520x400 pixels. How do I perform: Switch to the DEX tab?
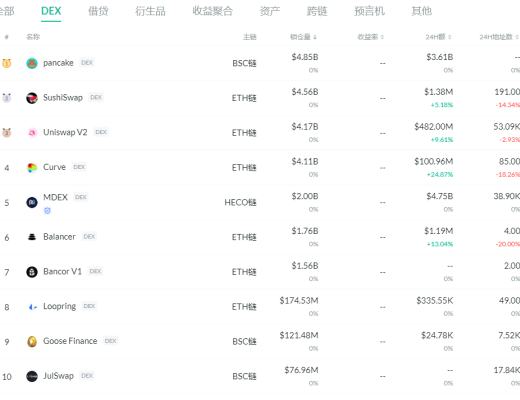point(51,11)
